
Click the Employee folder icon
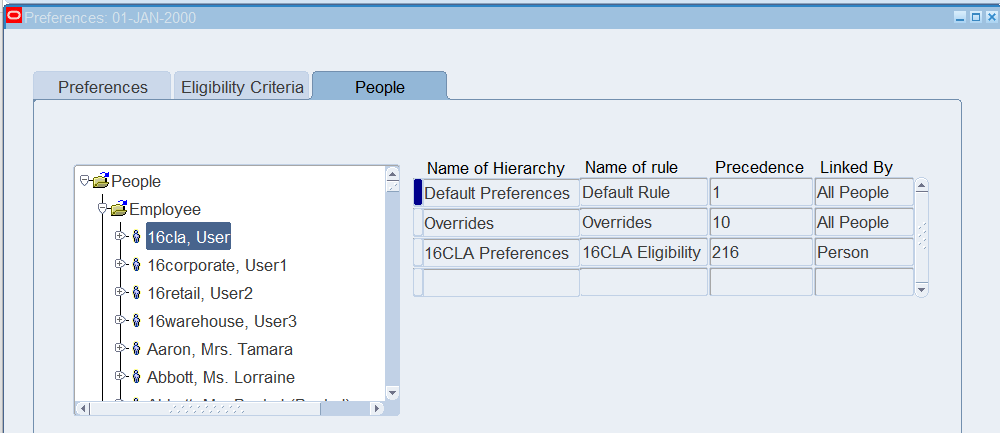point(118,209)
